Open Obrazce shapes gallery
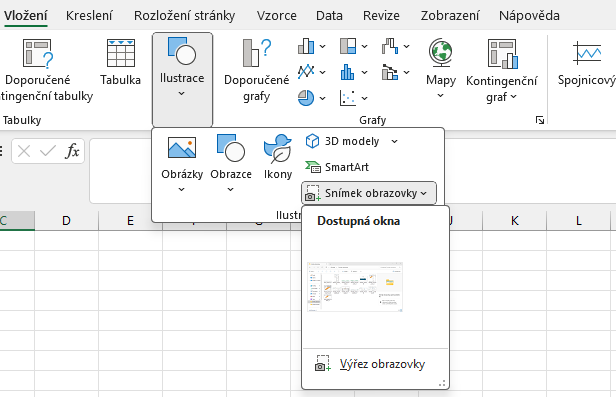The image size is (616, 397). (x=231, y=164)
